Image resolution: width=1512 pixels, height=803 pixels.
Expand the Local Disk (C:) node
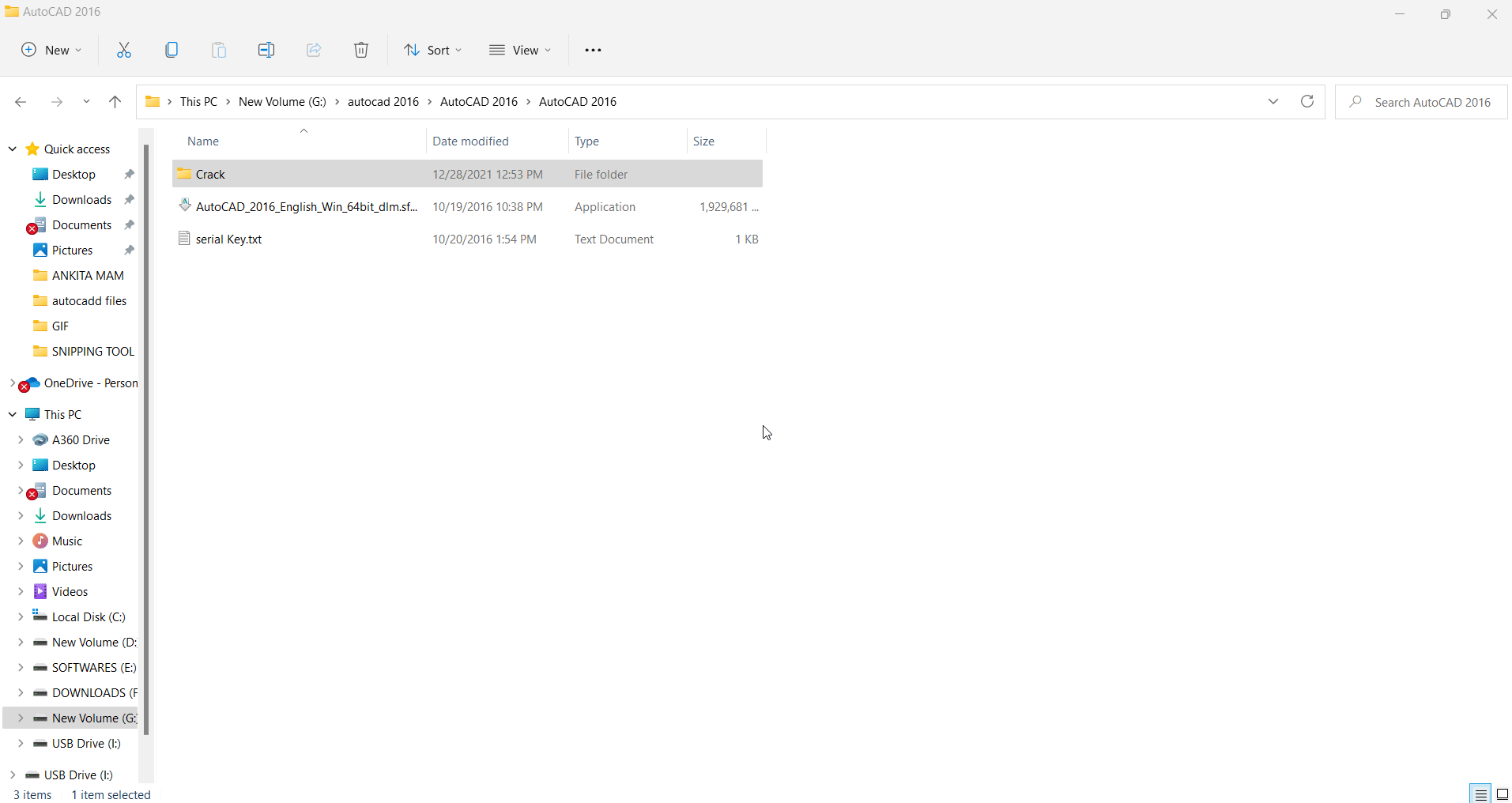[x=21, y=616]
